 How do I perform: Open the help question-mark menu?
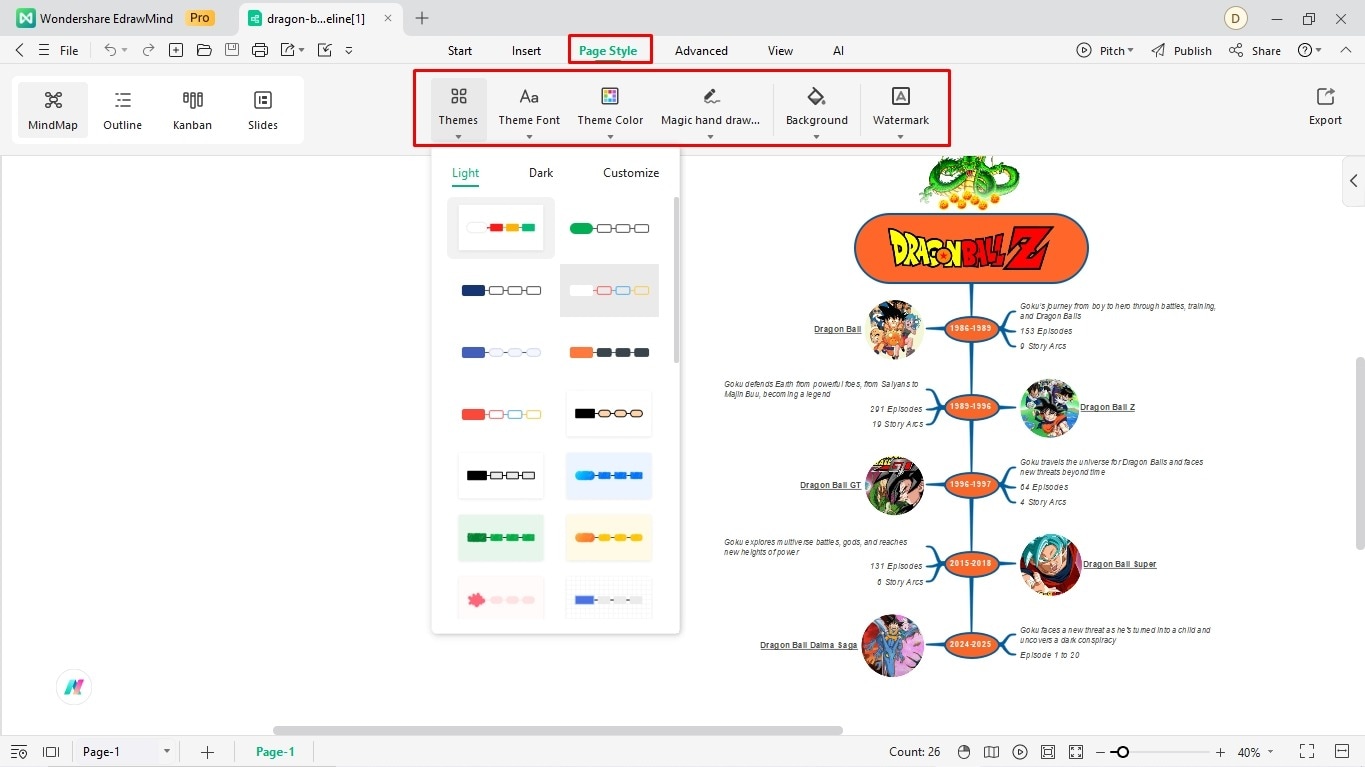coord(1309,51)
